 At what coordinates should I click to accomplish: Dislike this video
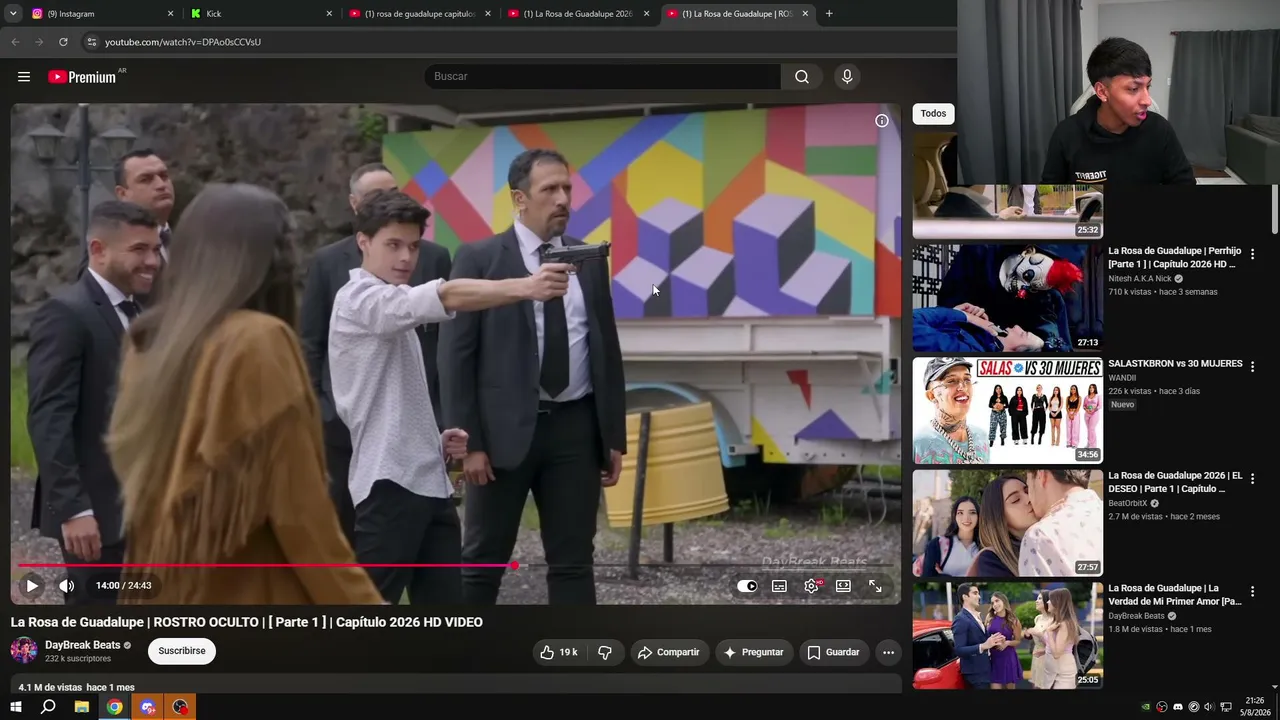tap(605, 652)
